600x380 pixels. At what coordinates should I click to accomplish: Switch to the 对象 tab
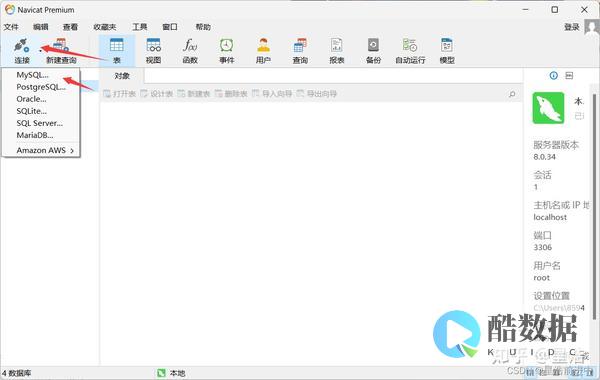tap(122, 76)
